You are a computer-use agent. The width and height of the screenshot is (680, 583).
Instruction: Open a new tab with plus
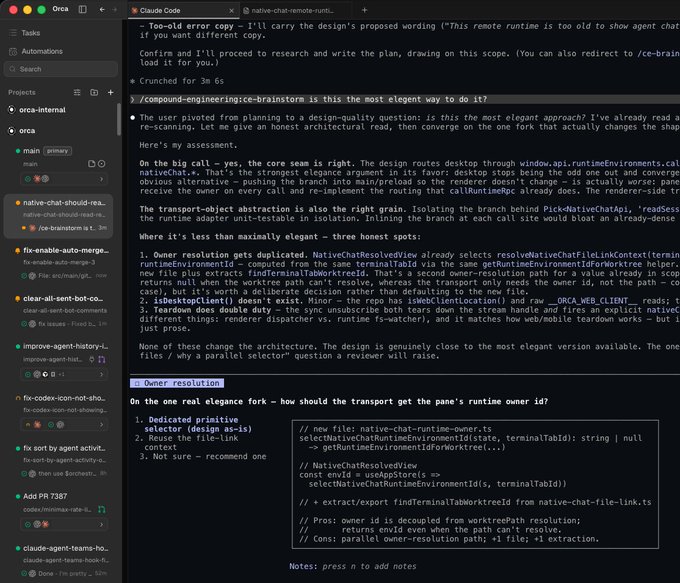(x=364, y=10)
